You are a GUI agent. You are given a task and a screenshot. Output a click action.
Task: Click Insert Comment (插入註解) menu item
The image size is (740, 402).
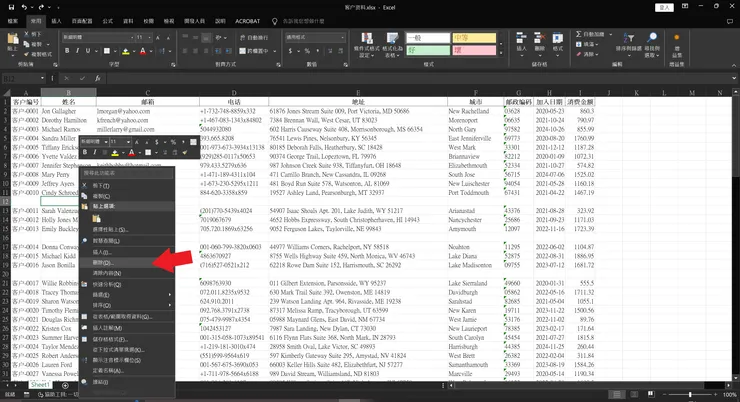(x=108, y=328)
